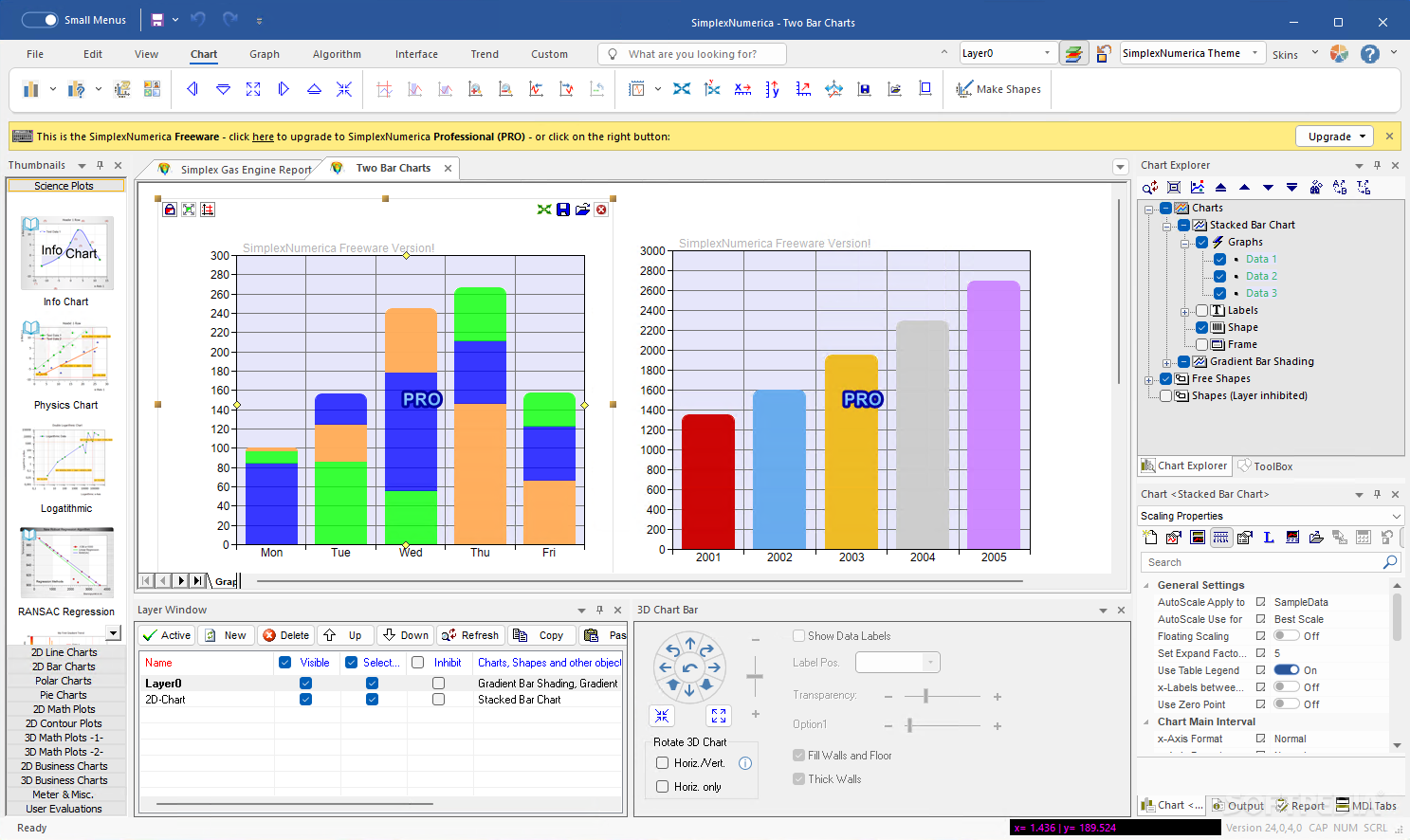
Task: Open the Scaling Properties dropdown
Action: (1396, 516)
